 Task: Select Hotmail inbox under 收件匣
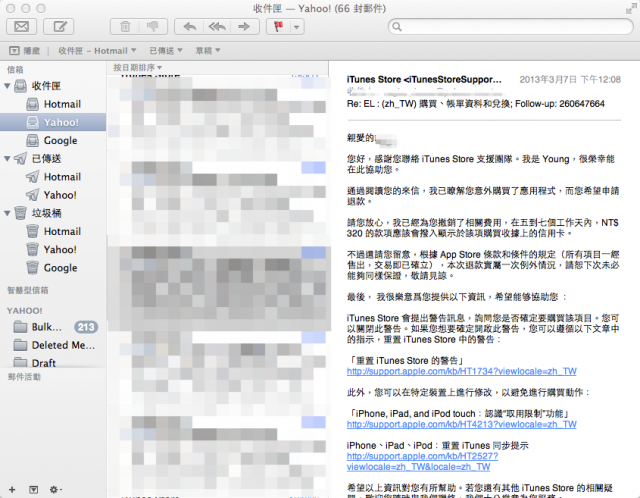53,104
